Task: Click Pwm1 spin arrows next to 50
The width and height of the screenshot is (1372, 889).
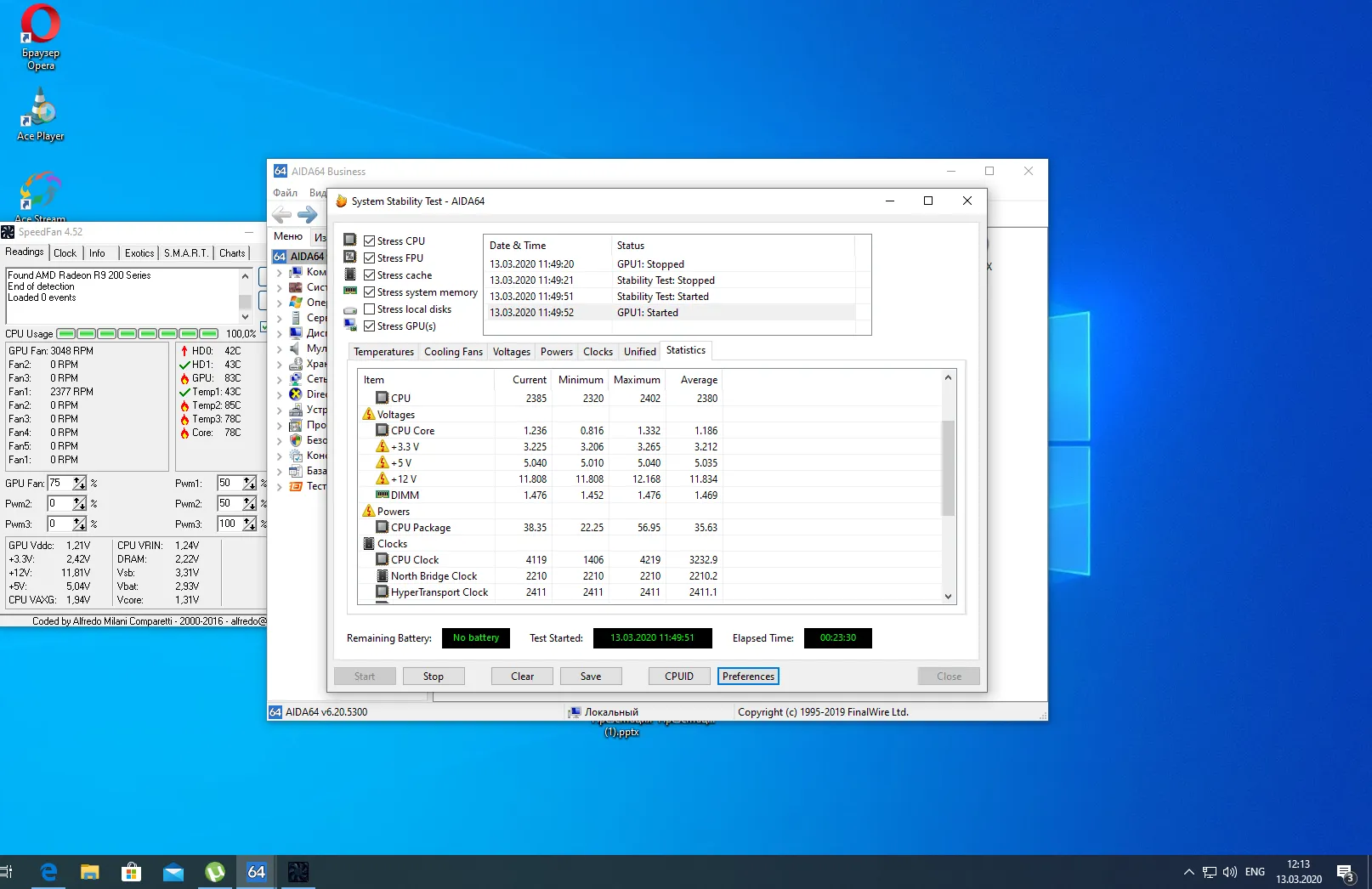Action: [x=249, y=483]
